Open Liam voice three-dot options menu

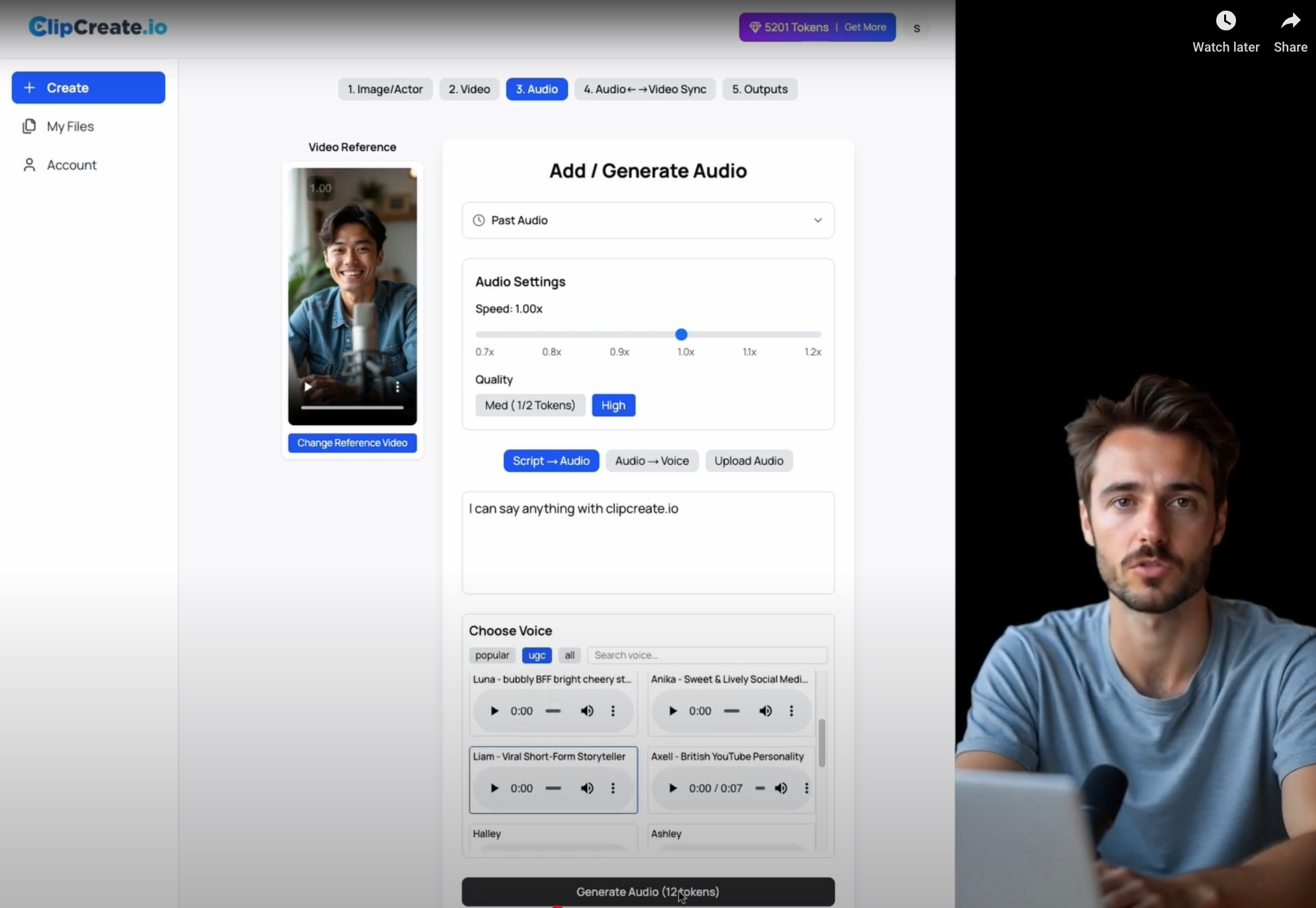(613, 788)
